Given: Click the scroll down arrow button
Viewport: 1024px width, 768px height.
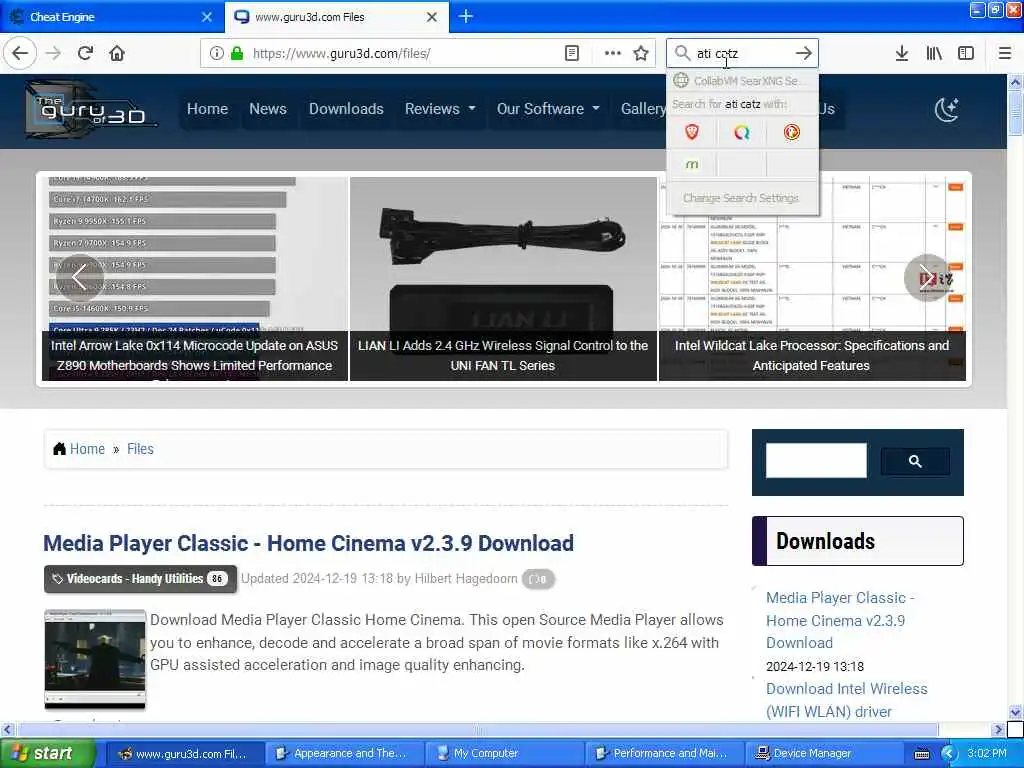Looking at the screenshot, I should [1015, 712].
